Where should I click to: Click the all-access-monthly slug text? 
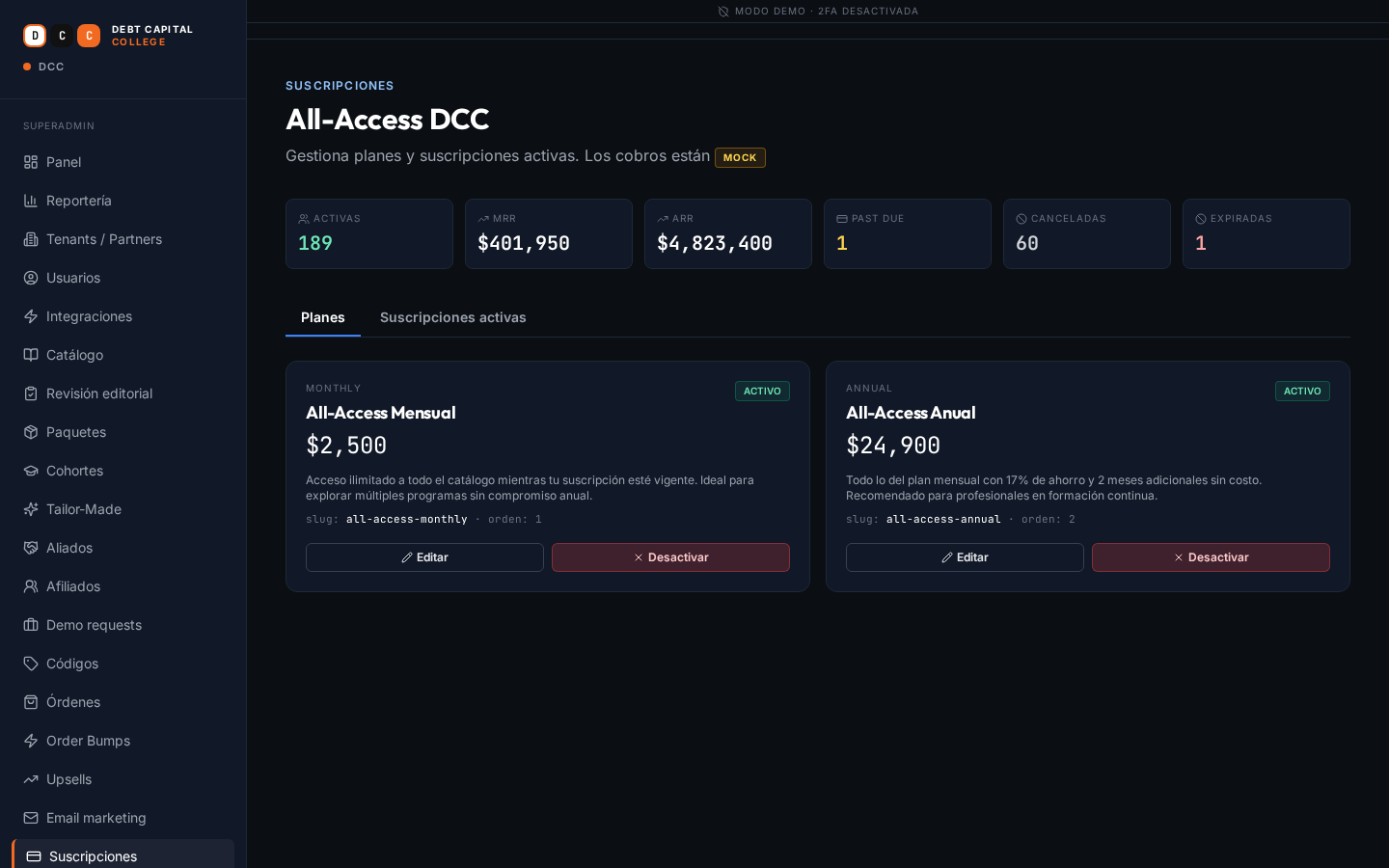[x=406, y=519]
